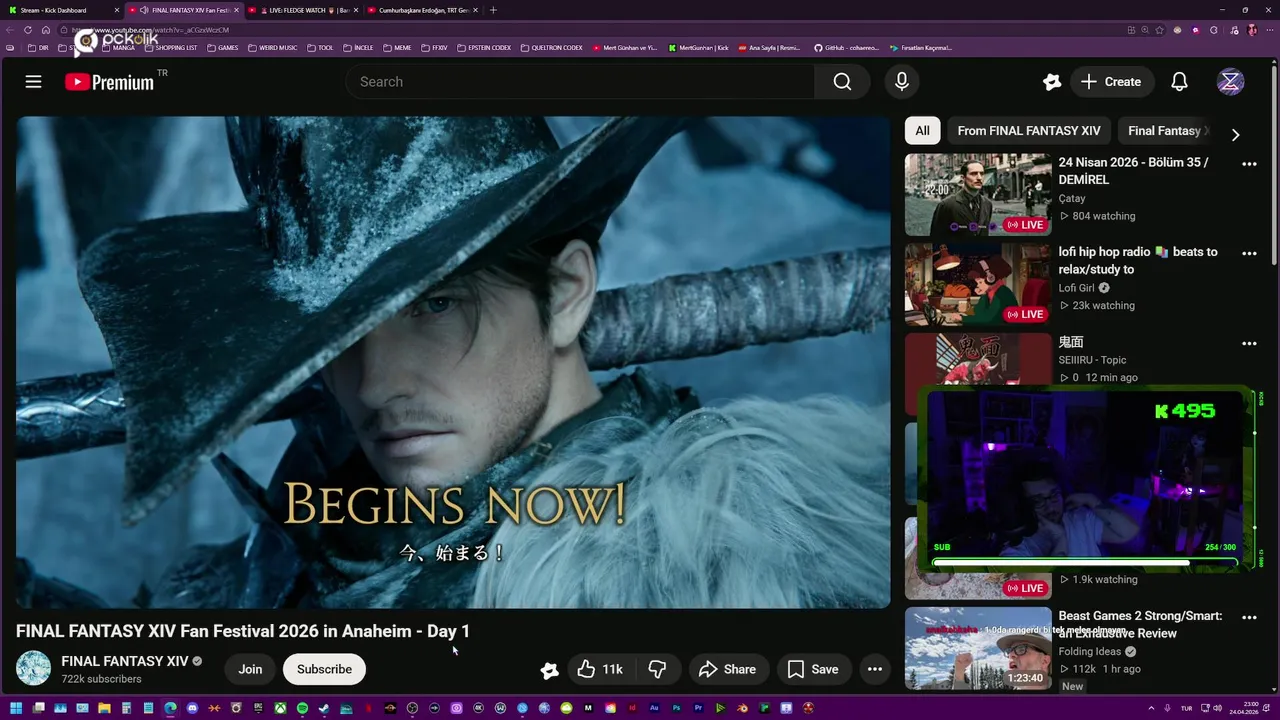
Task: Click the Create button
Action: tap(1111, 82)
